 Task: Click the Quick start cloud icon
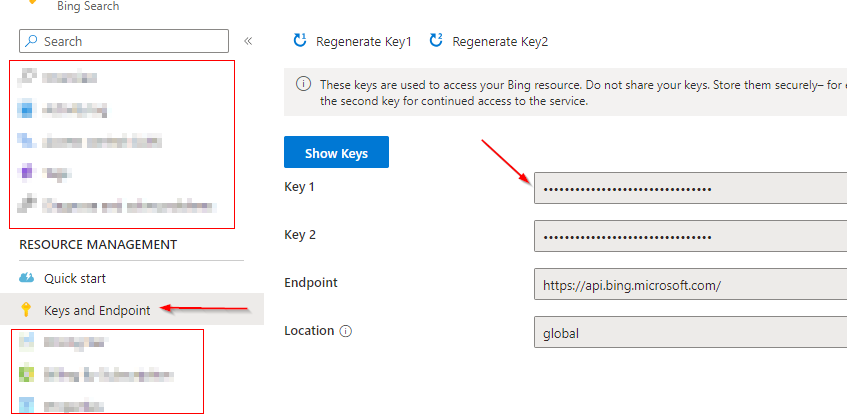pos(27,278)
